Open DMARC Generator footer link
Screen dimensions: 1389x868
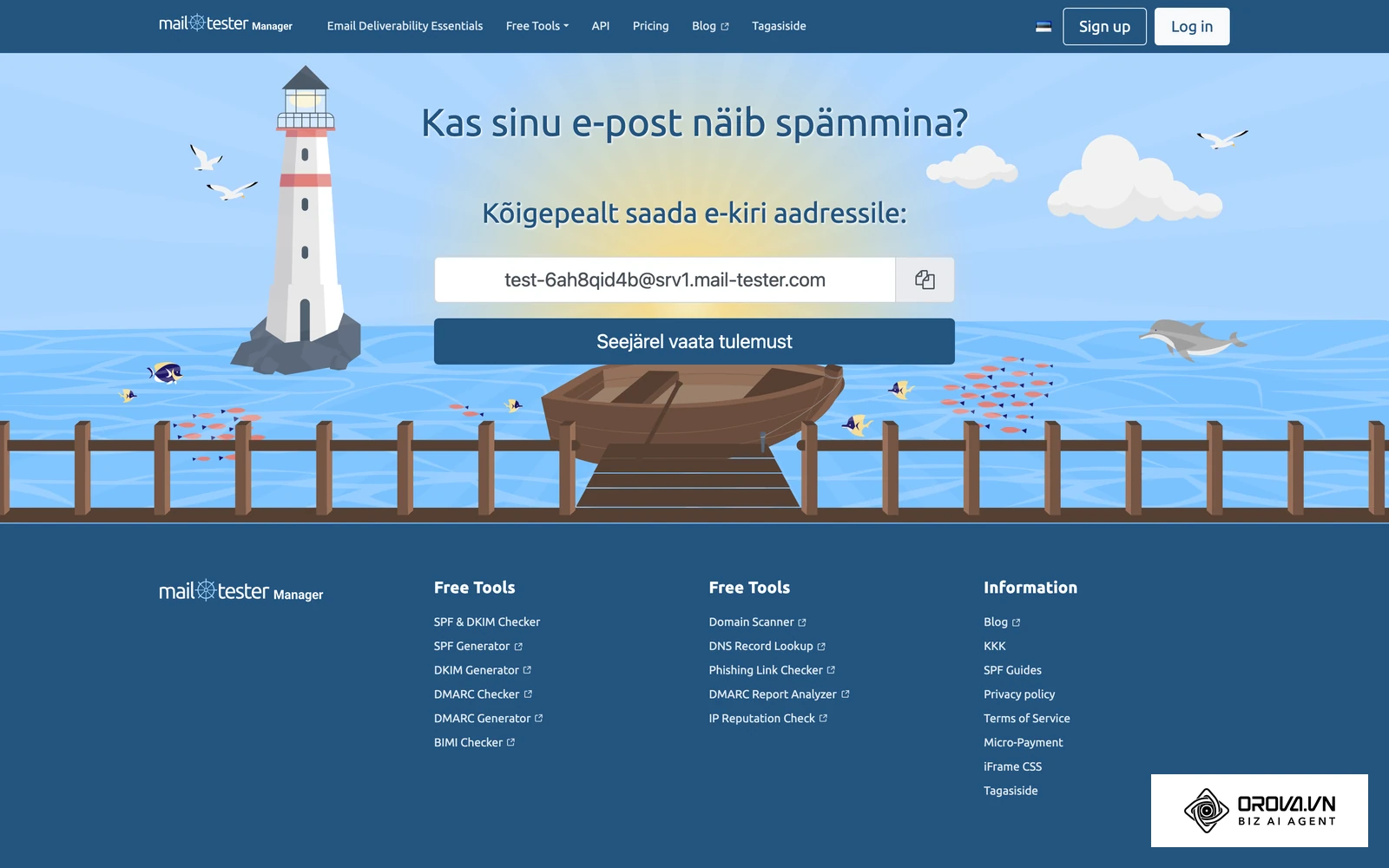489,718
